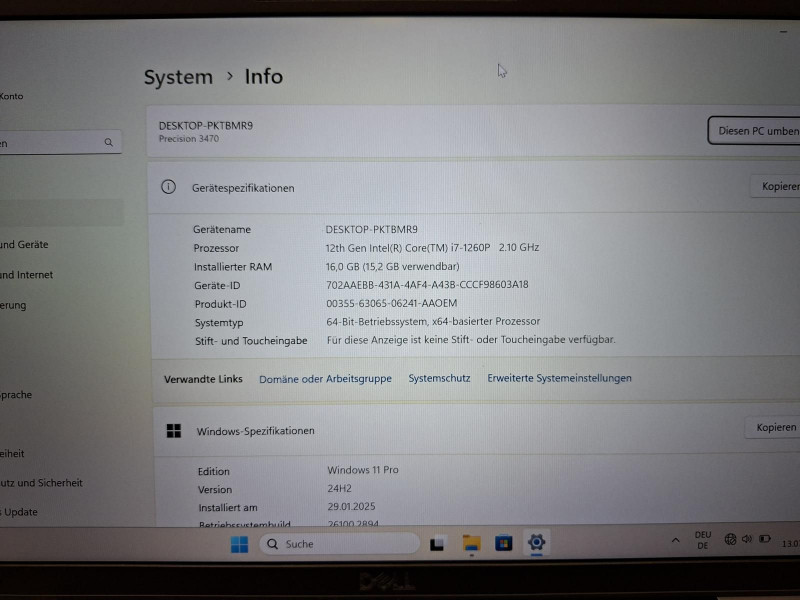Select the "und Geräte" sidebar category
This screenshot has width=800, height=600.
coord(24,244)
